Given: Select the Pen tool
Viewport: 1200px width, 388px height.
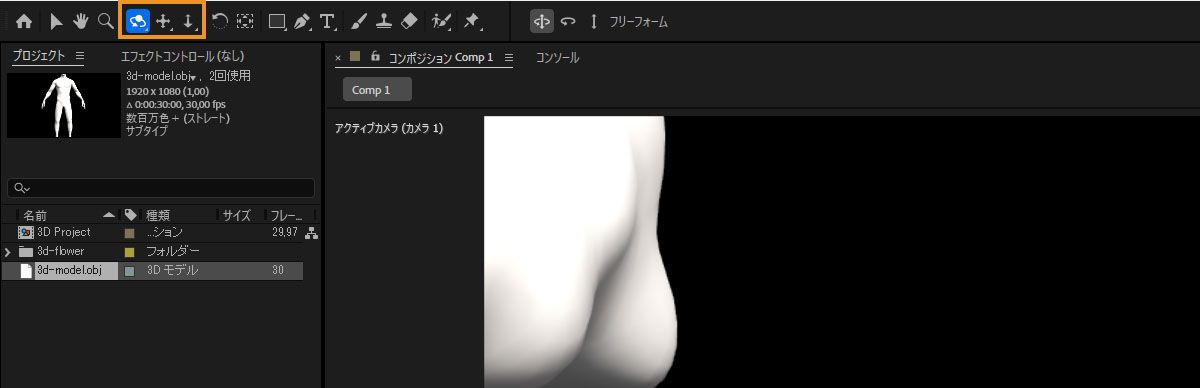Looking at the screenshot, I should point(302,21).
